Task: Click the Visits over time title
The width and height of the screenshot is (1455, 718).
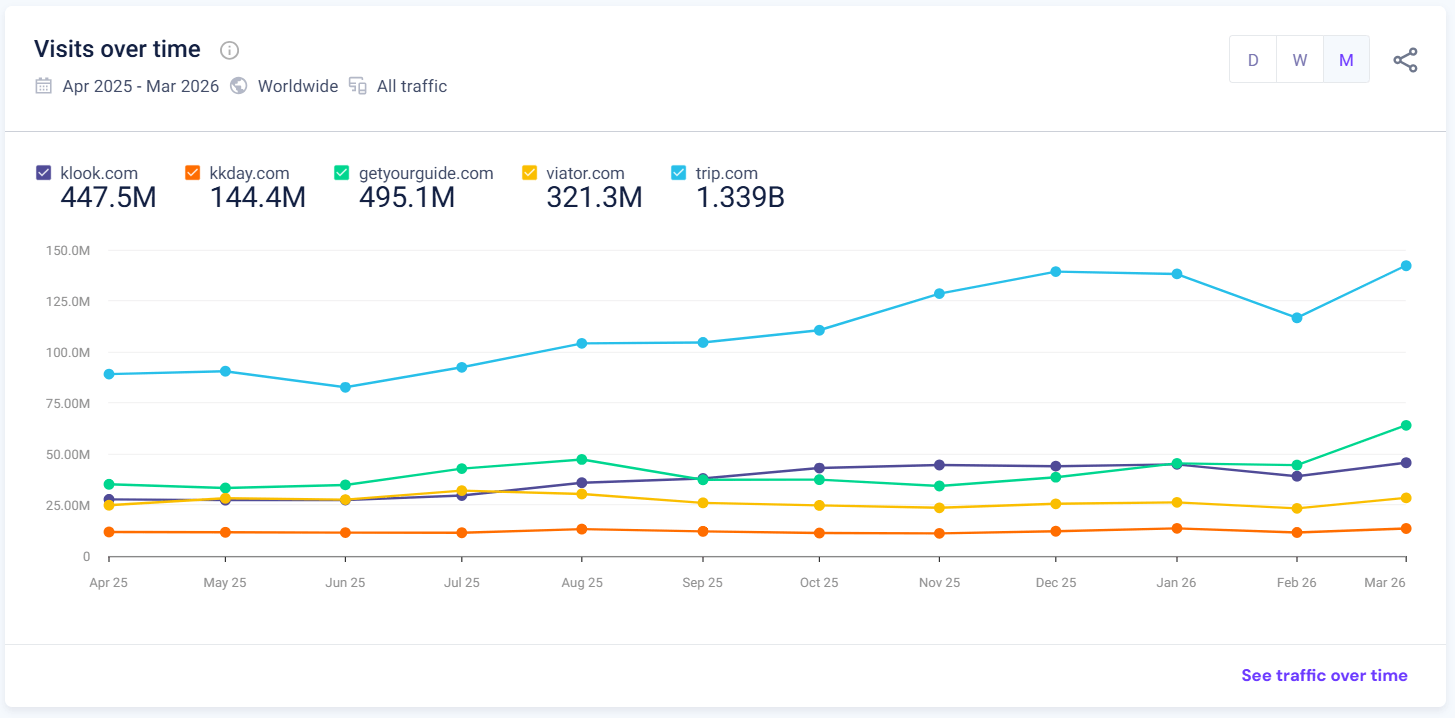Action: pos(117,49)
